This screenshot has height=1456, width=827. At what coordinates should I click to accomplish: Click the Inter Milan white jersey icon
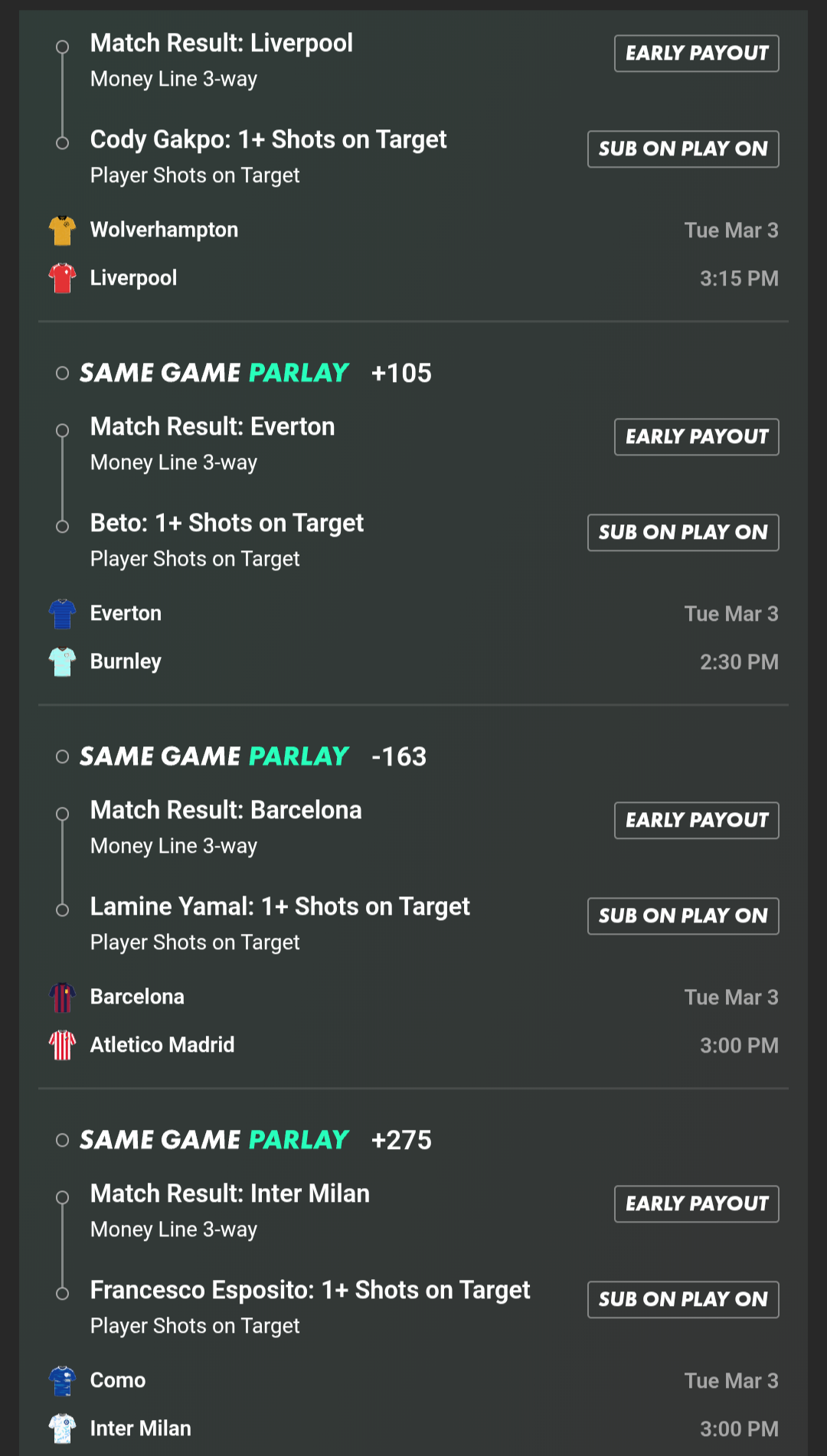pos(62,1428)
